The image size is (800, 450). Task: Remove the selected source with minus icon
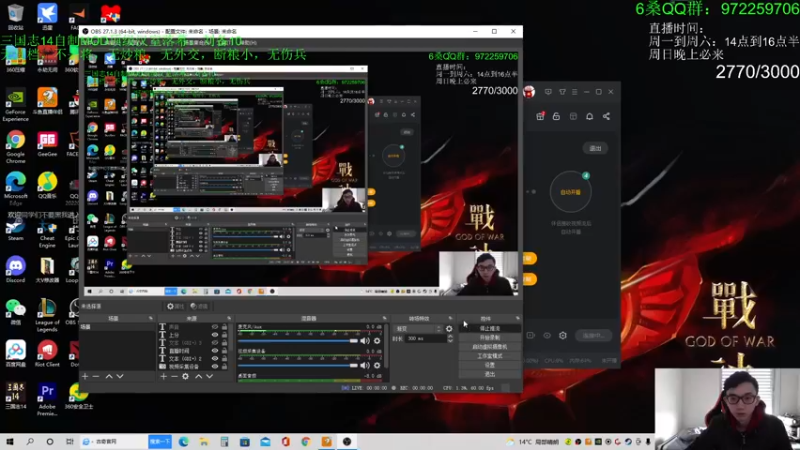click(174, 376)
